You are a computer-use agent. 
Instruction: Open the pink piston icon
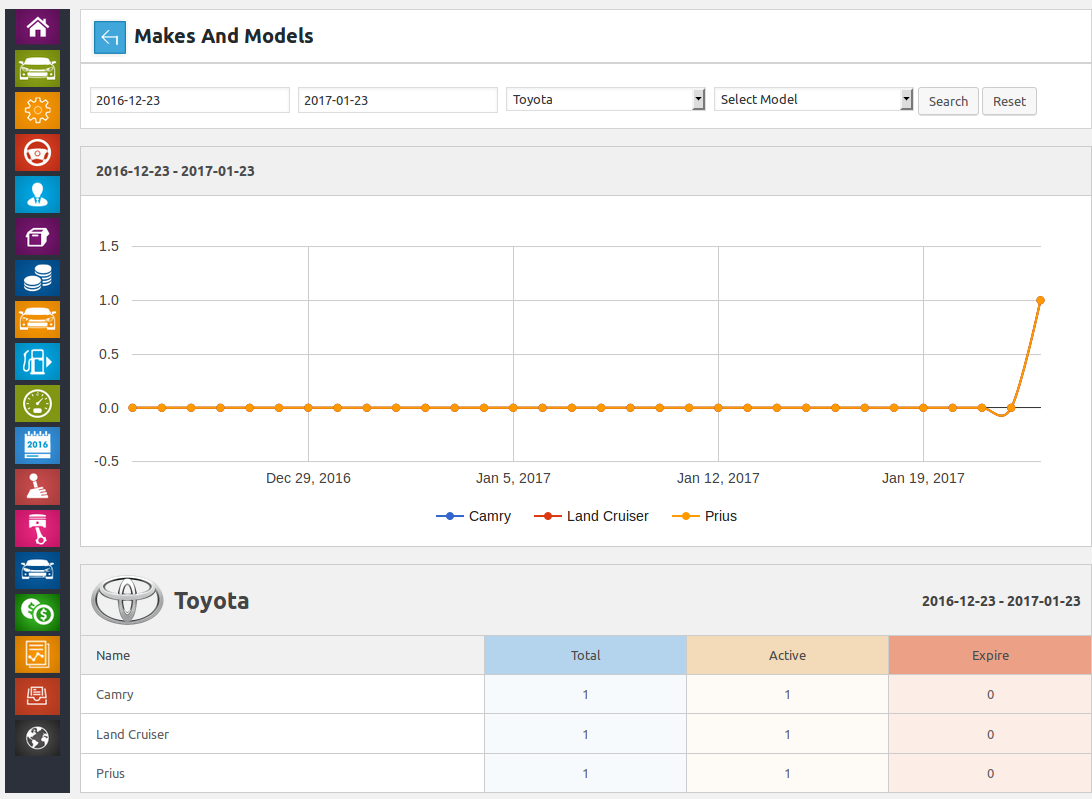click(x=38, y=529)
